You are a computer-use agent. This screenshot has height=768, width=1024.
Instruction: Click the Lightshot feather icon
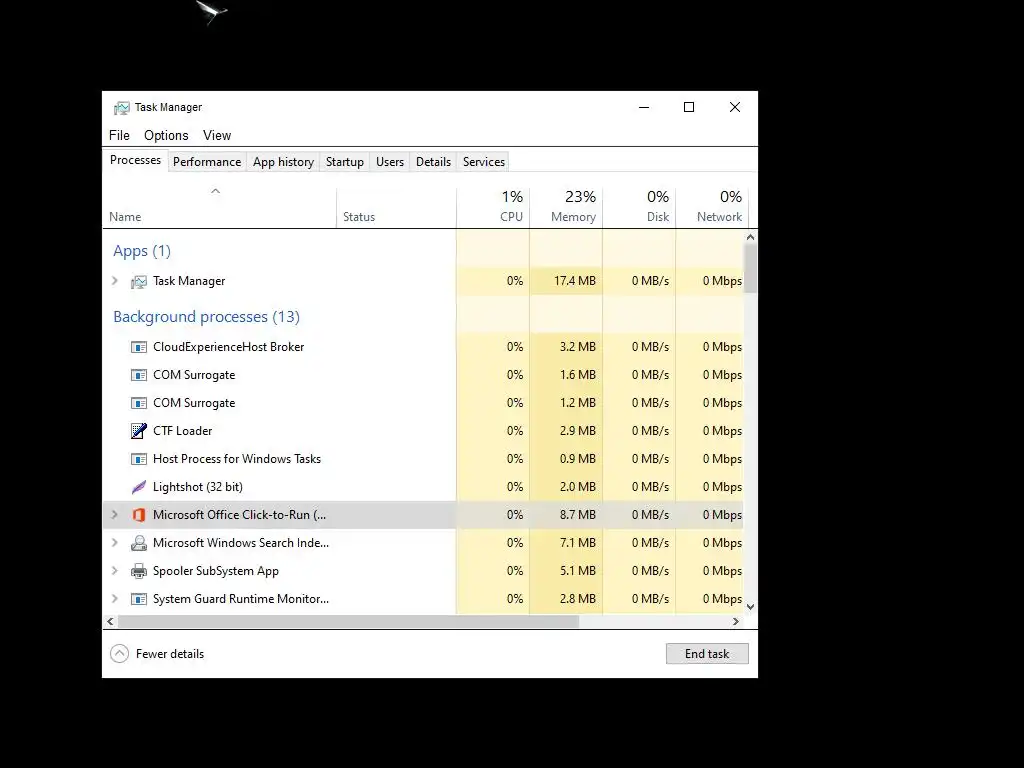point(138,487)
